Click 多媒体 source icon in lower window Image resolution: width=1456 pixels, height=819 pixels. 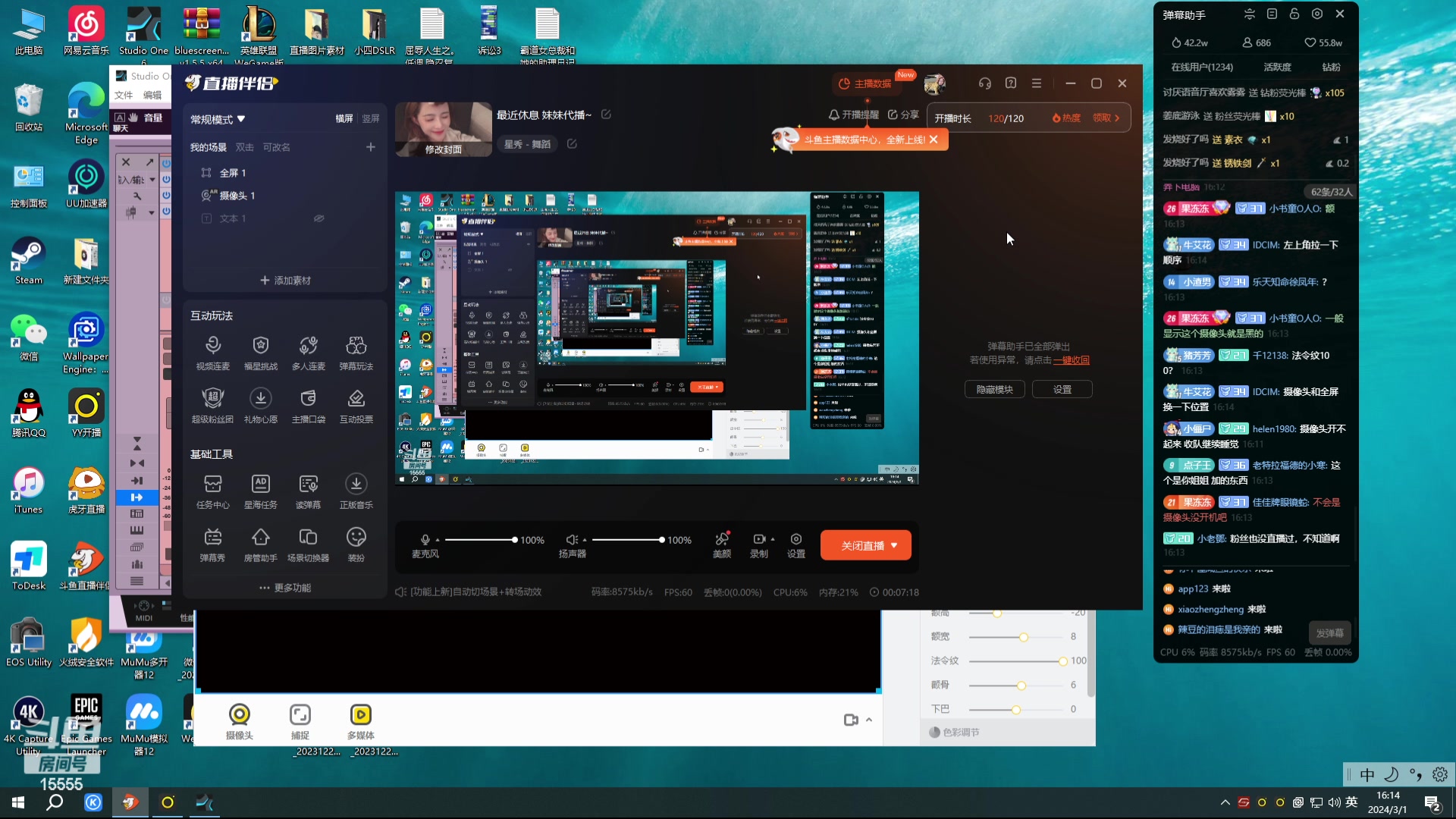pyautogui.click(x=361, y=721)
